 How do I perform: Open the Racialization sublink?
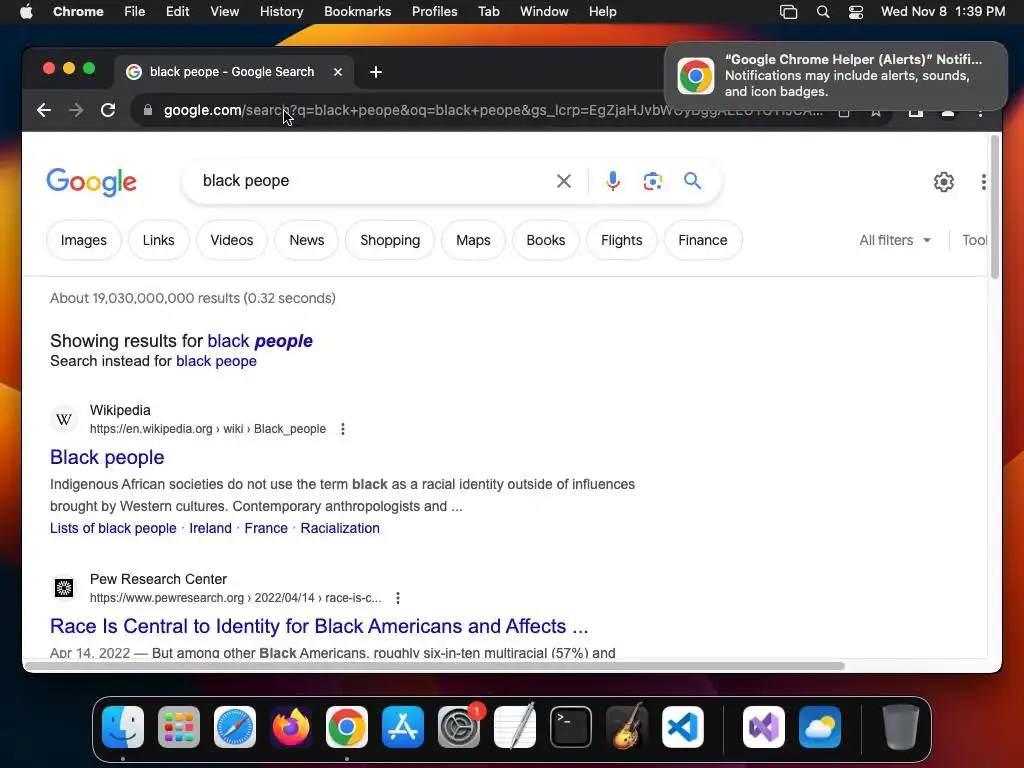pos(340,528)
